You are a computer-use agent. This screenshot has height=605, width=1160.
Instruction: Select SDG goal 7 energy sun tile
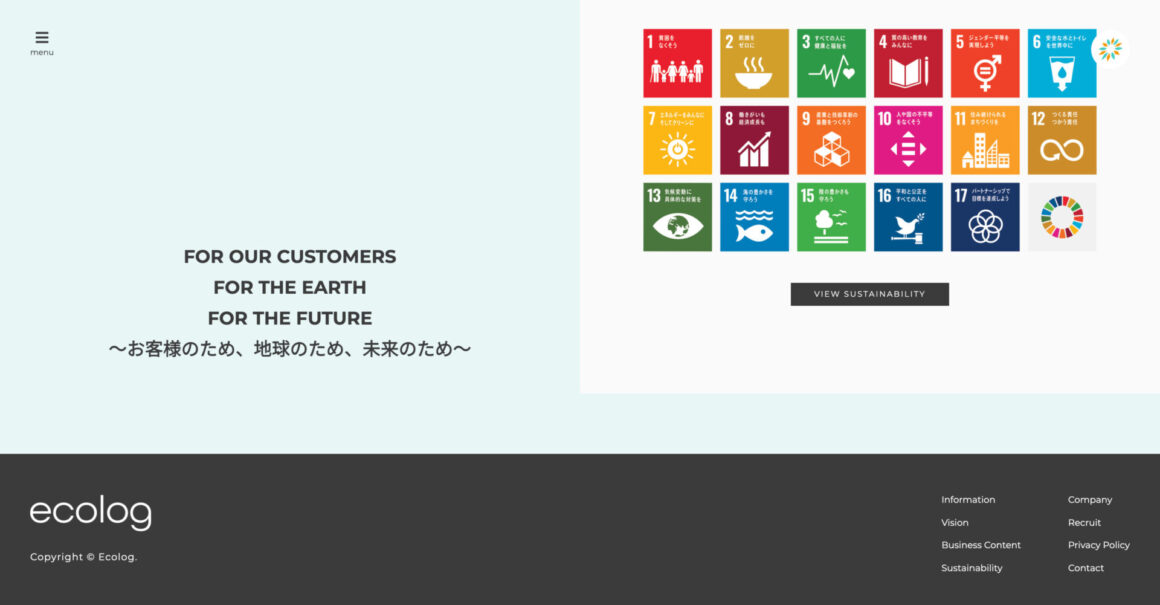click(x=677, y=140)
